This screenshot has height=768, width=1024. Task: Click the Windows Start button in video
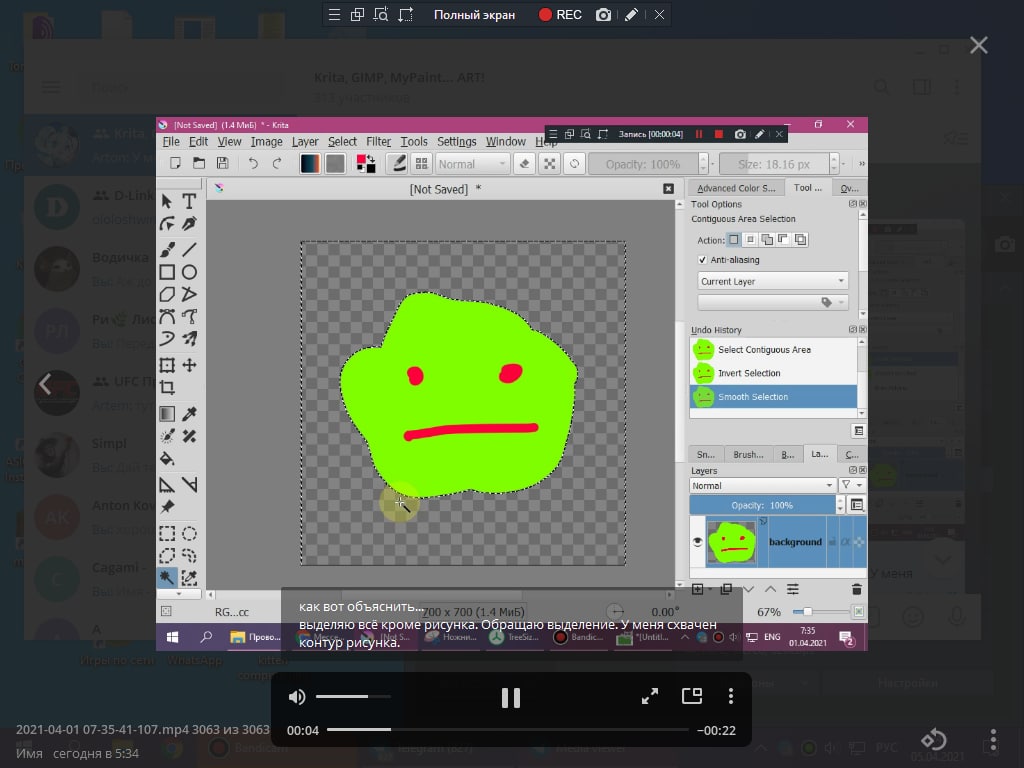pos(172,637)
